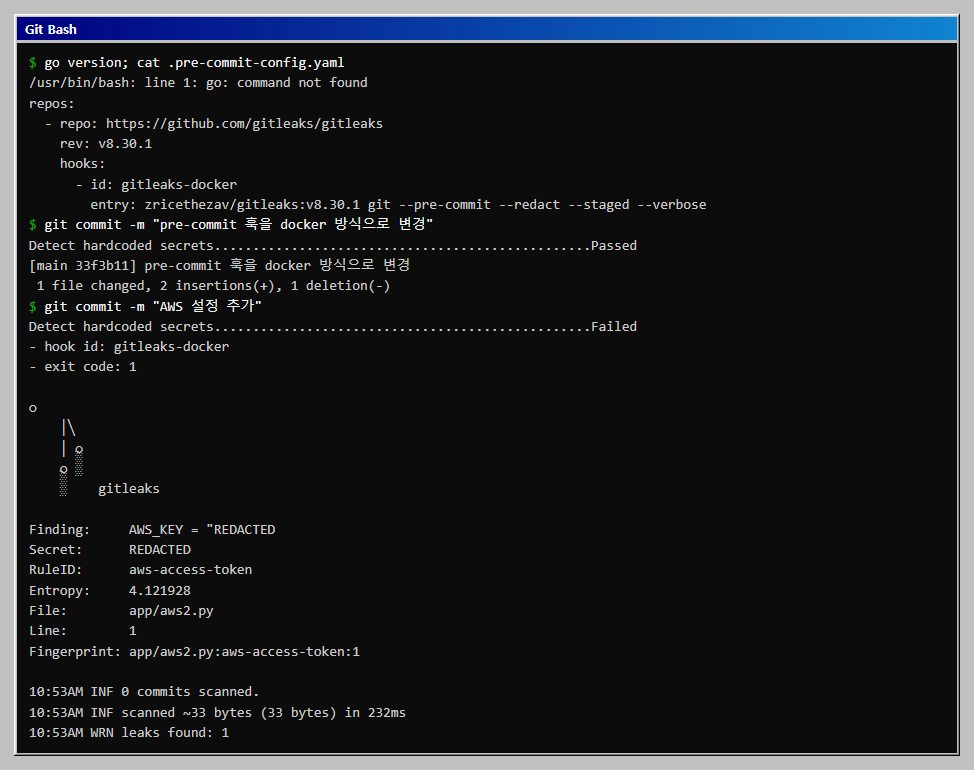Click the 'exit code: 1' line

83,366
